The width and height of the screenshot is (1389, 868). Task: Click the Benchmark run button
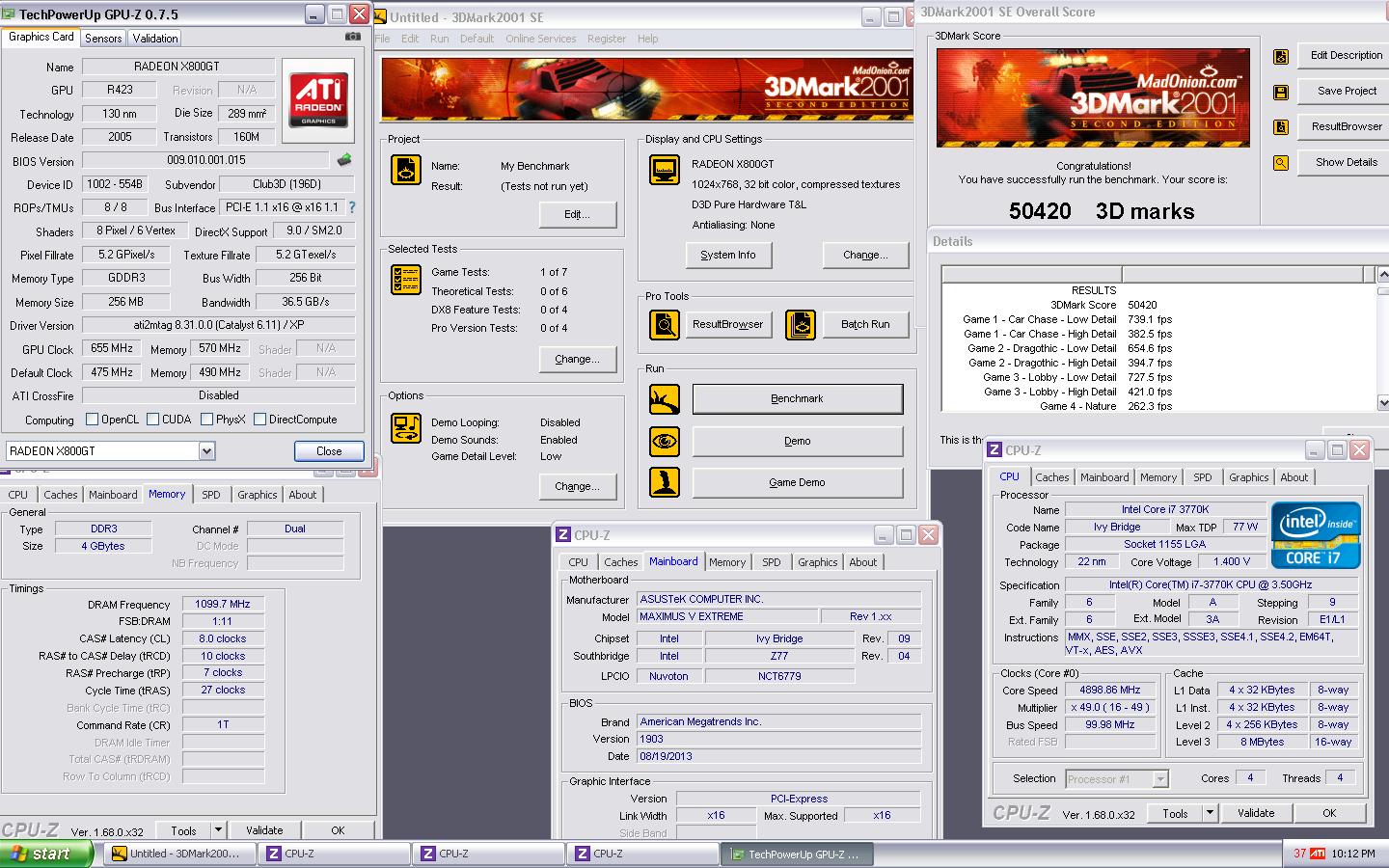pos(798,398)
